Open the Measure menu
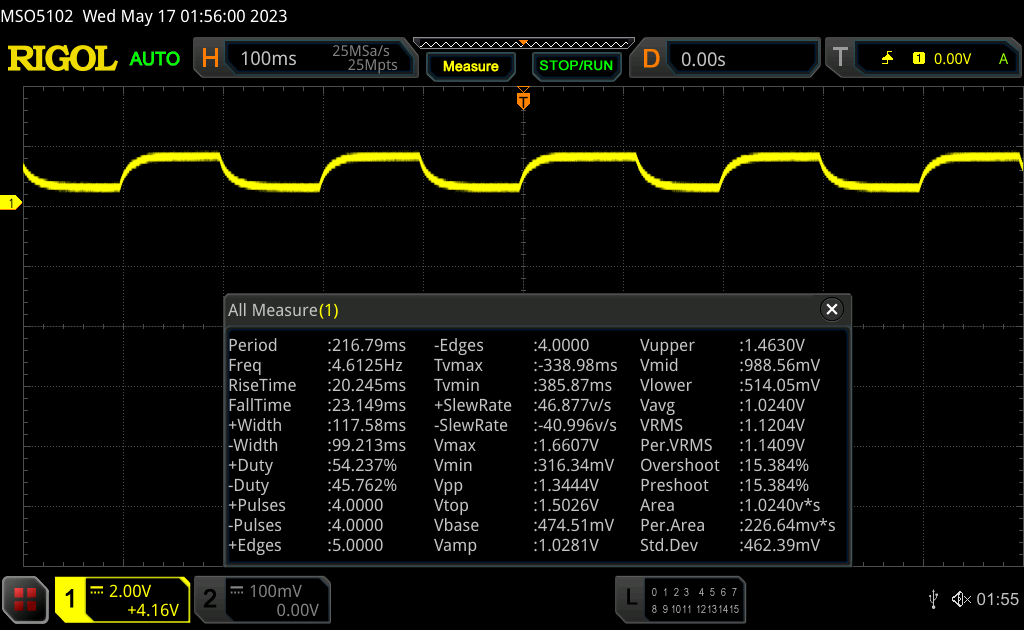The width and height of the screenshot is (1024, 630). [470, 66]
